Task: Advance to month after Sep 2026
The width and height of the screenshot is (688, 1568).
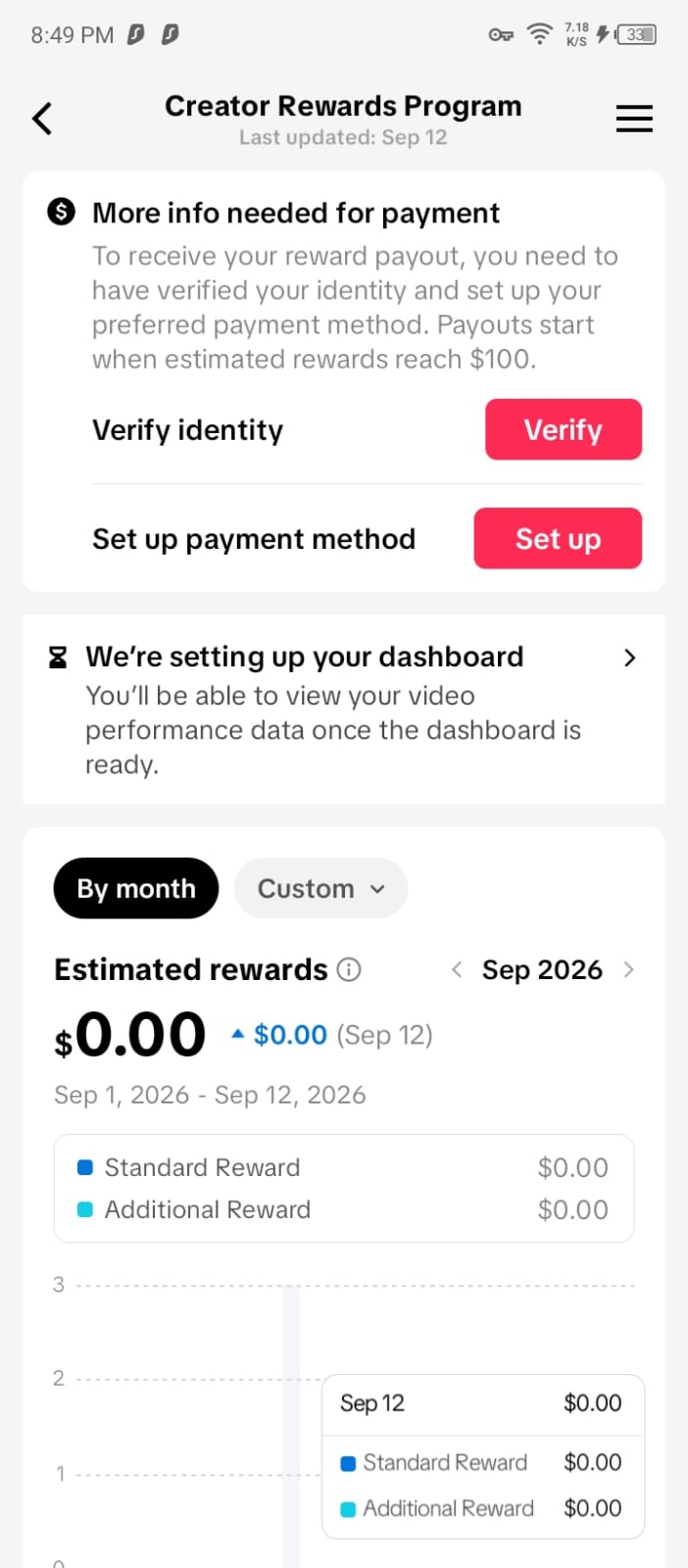Action: (x=628, y=969)
